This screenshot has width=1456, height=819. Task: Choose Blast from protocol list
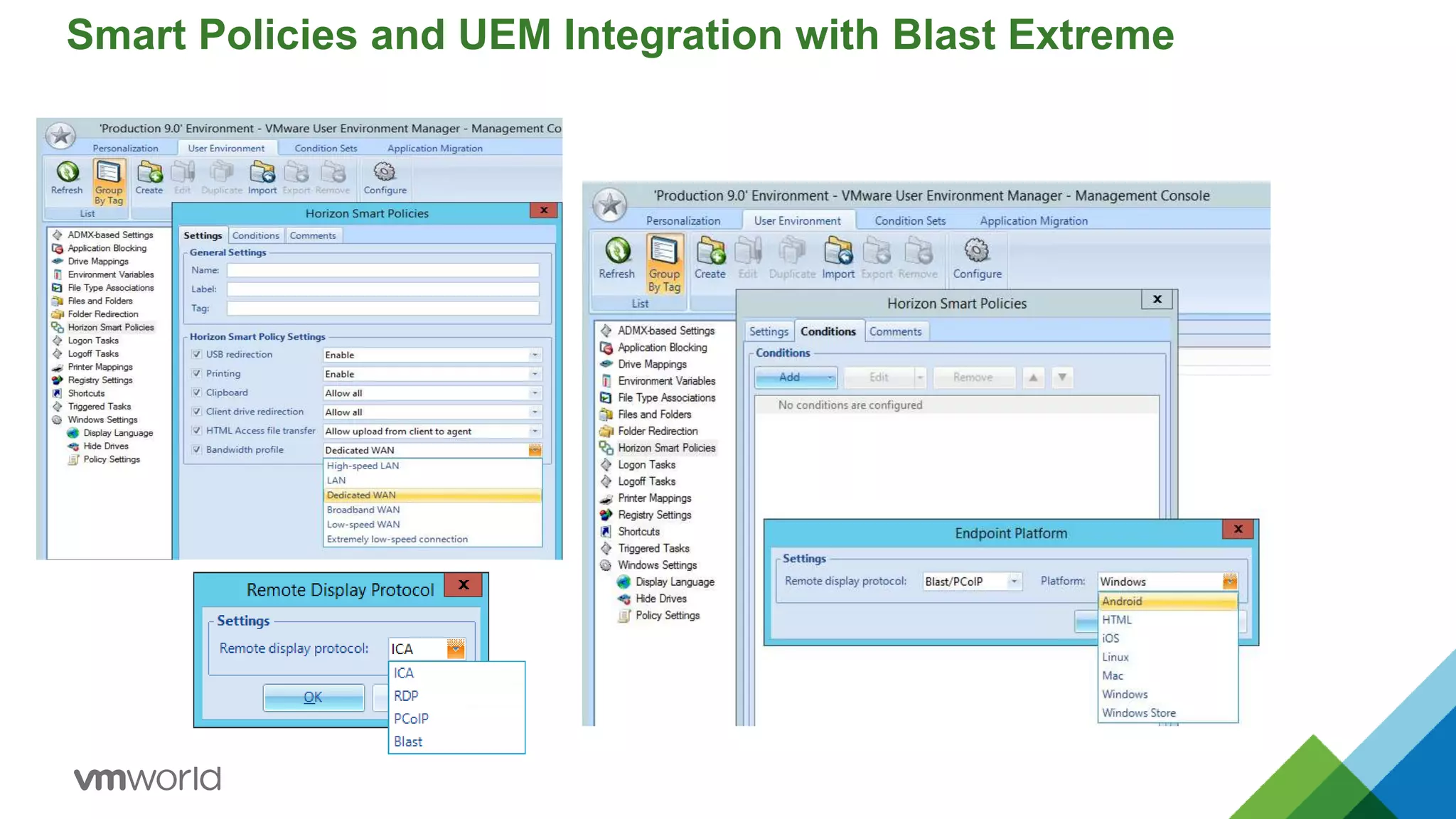click(456, 742)
